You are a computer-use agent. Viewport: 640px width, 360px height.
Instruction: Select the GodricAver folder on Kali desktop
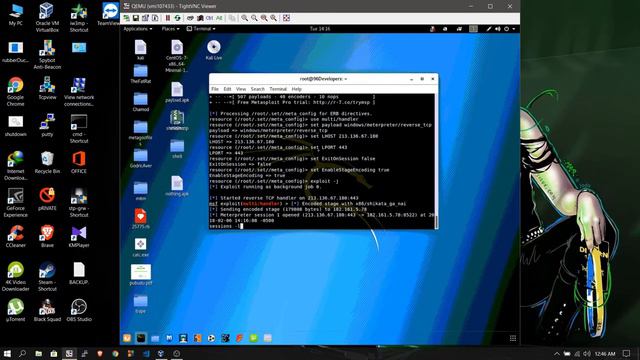(x=140, y=158)
